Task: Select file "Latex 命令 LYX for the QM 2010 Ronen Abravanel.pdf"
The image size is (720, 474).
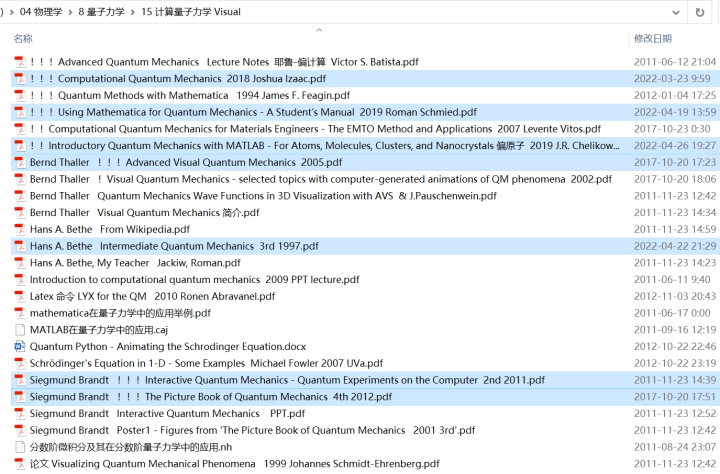Action: (x=152, y=296)
